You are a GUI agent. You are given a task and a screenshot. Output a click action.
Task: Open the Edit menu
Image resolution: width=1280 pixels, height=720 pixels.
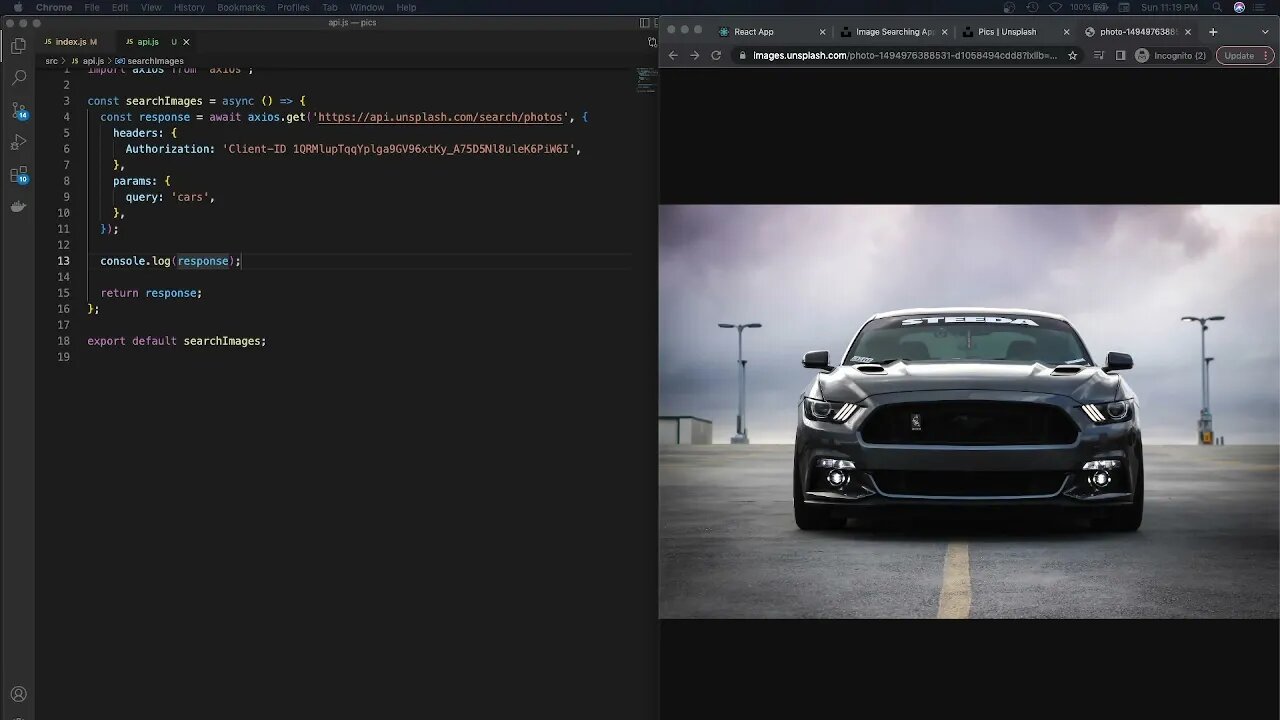pos(120,7)
